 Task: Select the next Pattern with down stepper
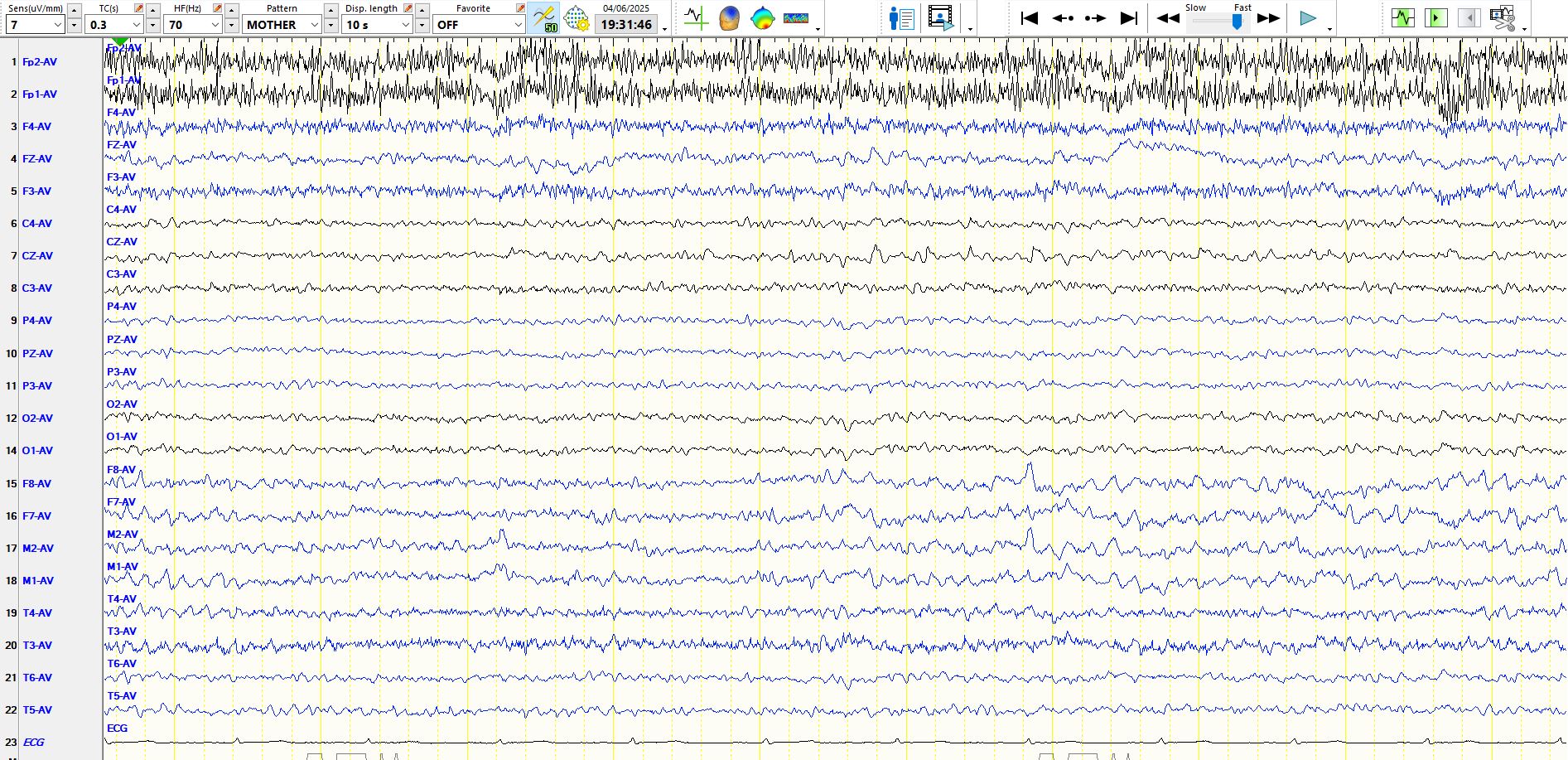330,26
